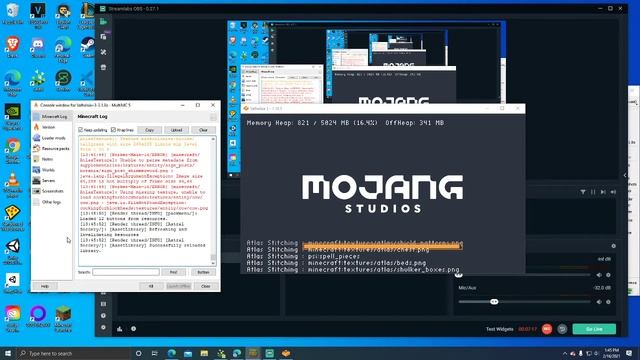The height and width of the screenshot is (360, 640).
Task: Click Upload button in Minecraft Log
Action: point(176,130)
